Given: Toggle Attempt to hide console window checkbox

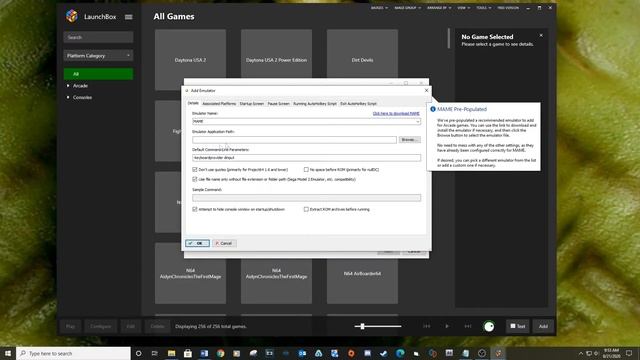Looking at the screenshot, I should [x=195, y=209].
